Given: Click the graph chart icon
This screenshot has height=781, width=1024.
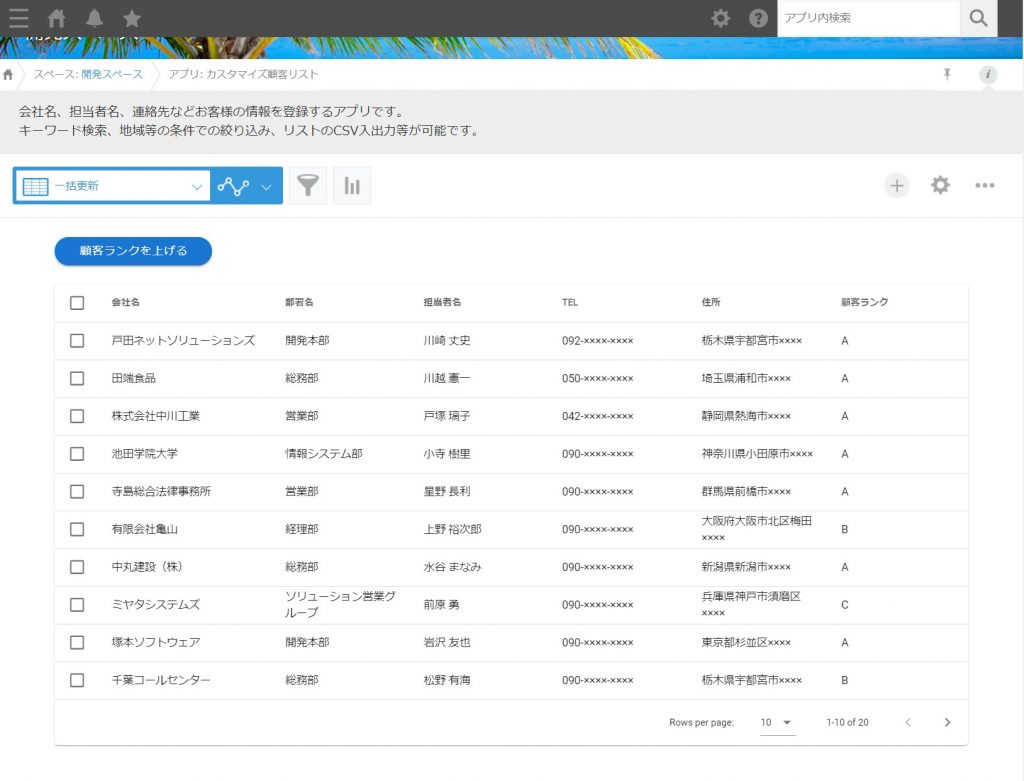Looking at the screenshot, I should [x=233, y=186].
